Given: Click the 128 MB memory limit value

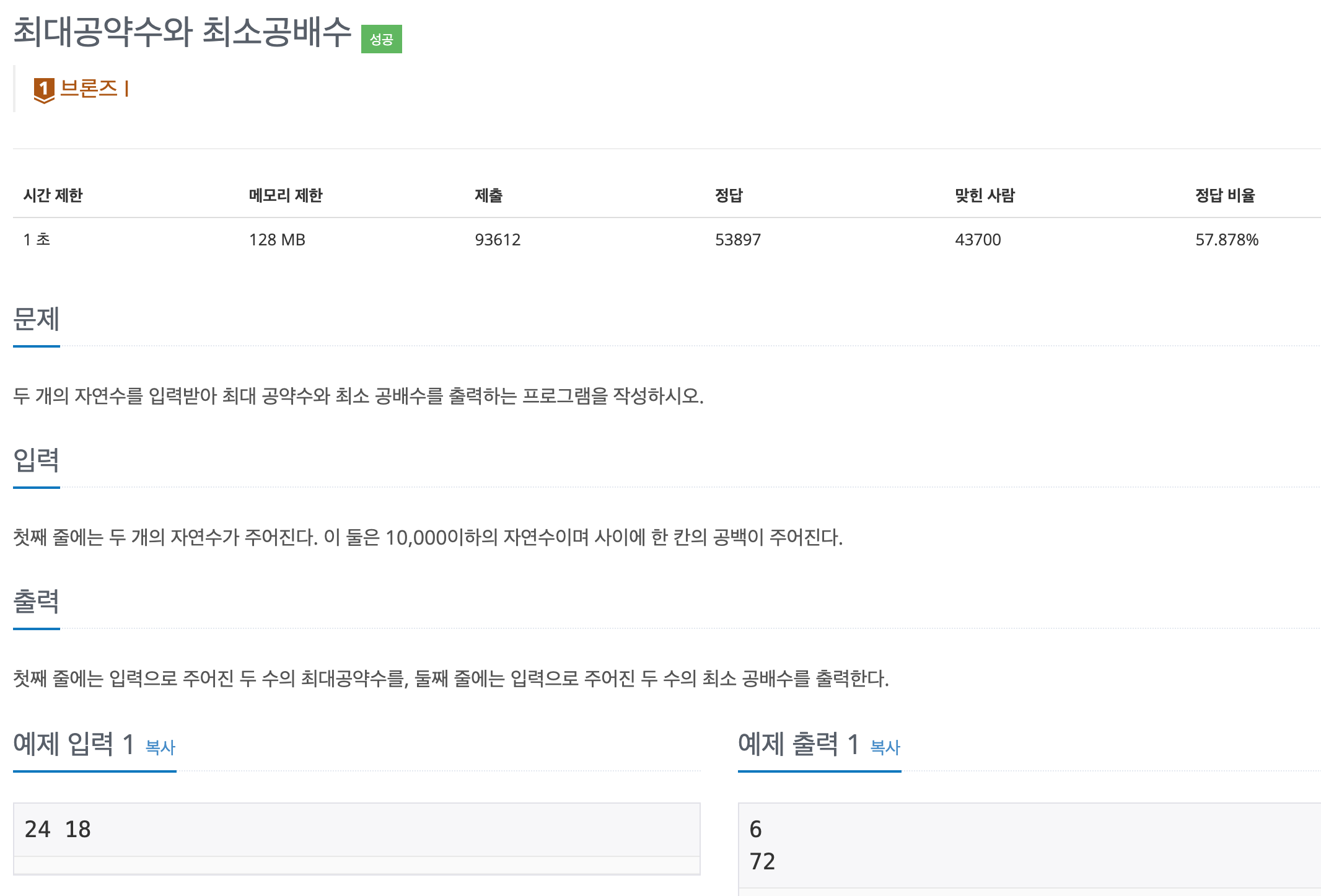Looking at the screenshot, I should pyautogui.click(x=277, y=240).
